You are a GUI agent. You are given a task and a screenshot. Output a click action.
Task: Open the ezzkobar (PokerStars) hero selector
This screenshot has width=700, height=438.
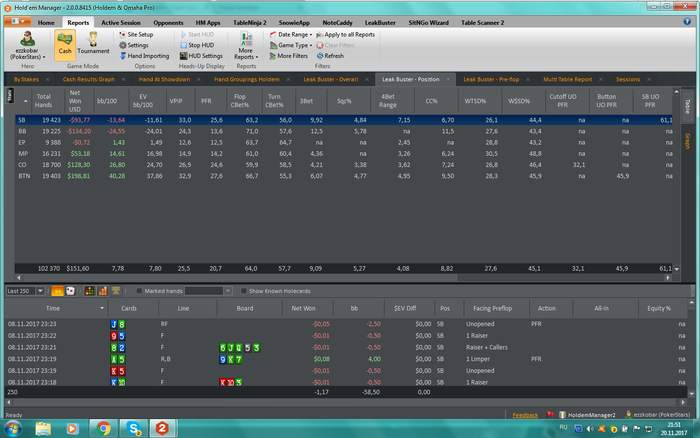[28, 46]
